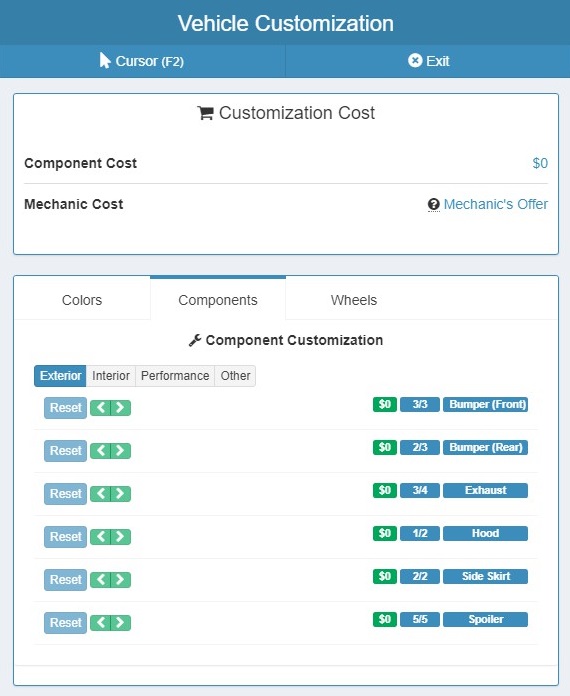The height and width of the screenshot is (696, 570).
Task: Open the Mechanic's Offer link
Action: pyautogui.click(x=495, y=204)
